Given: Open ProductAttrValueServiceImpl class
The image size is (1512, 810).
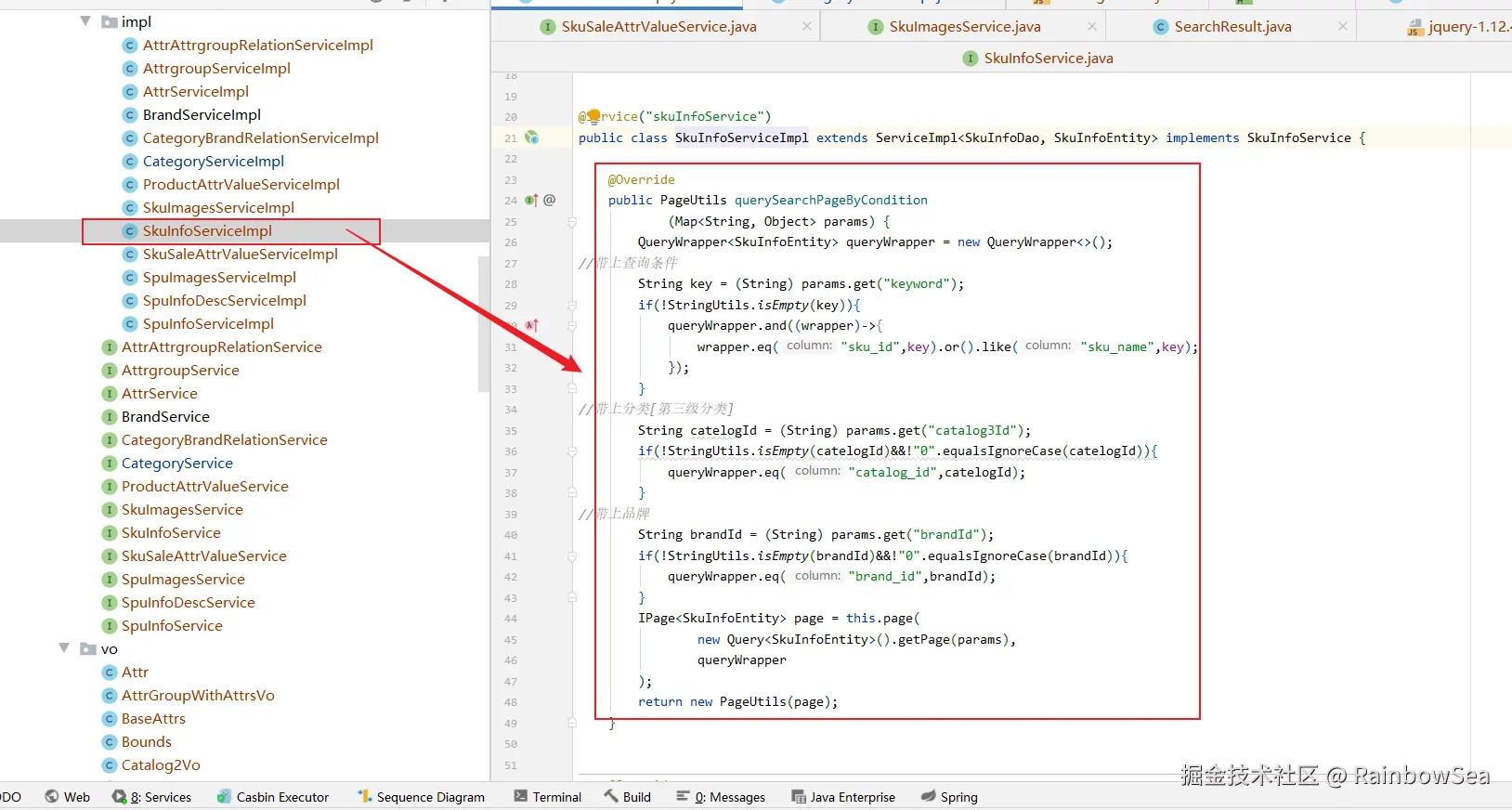Looking at the screenshot, I should [241, 184].
